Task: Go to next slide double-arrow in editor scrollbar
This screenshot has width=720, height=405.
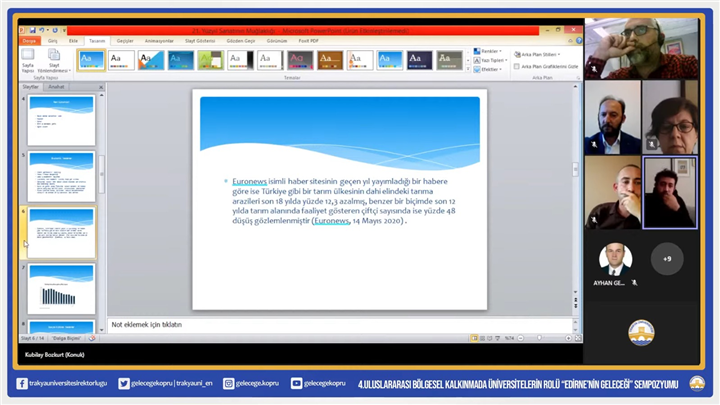Action: point(575,306)
